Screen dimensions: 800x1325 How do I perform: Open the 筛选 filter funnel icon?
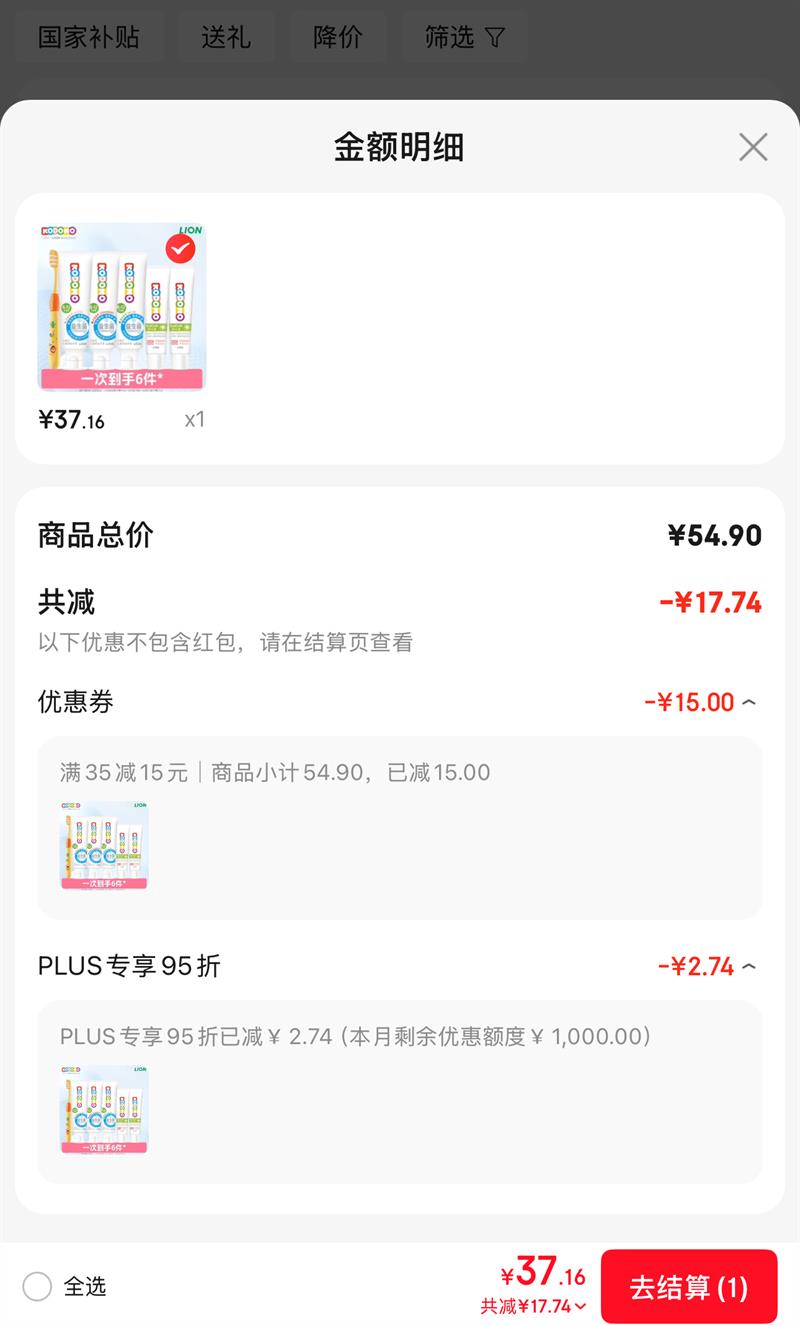click(495, 38)
